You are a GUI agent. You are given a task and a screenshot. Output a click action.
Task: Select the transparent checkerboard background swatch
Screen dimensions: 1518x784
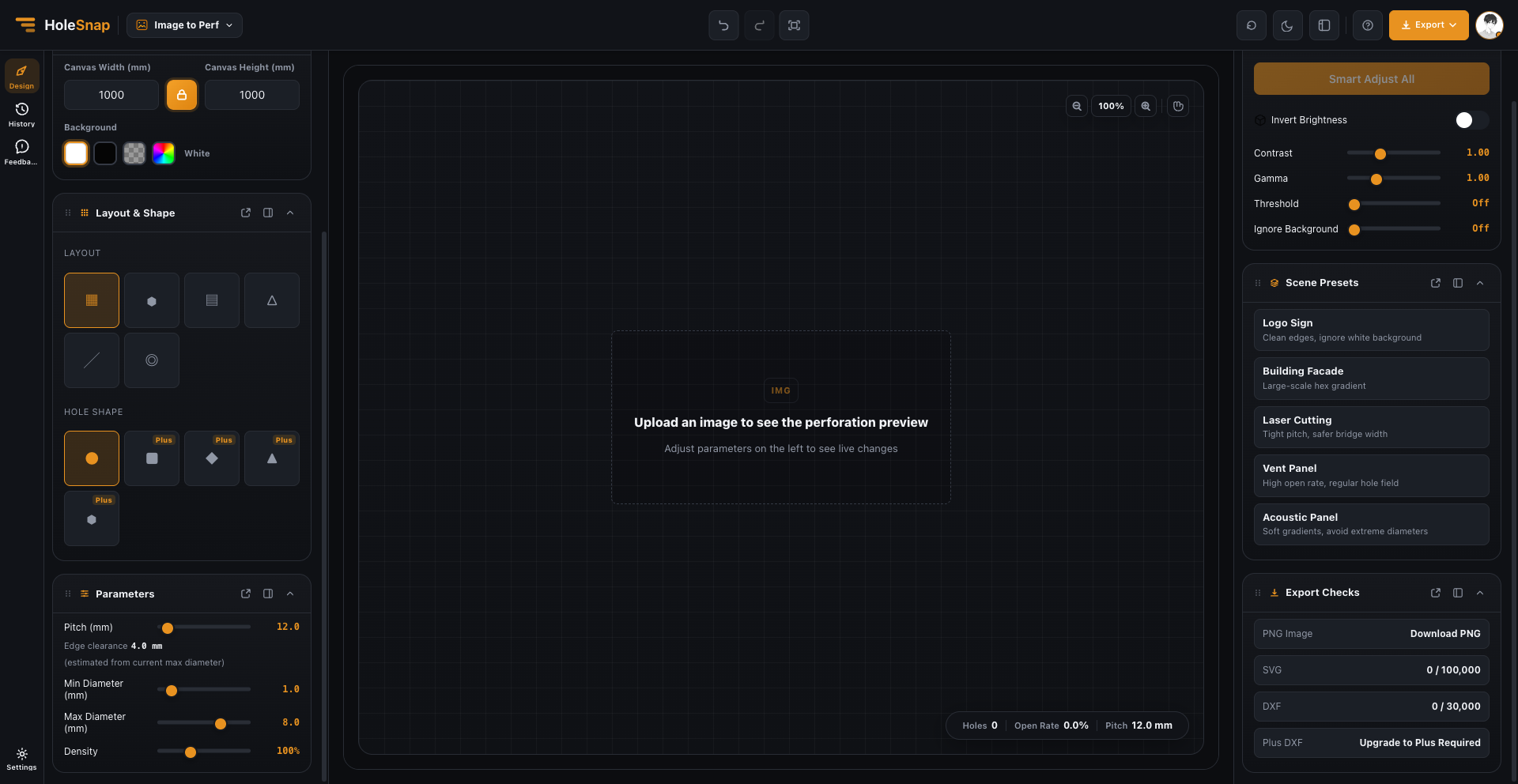[x=134, y=153]
